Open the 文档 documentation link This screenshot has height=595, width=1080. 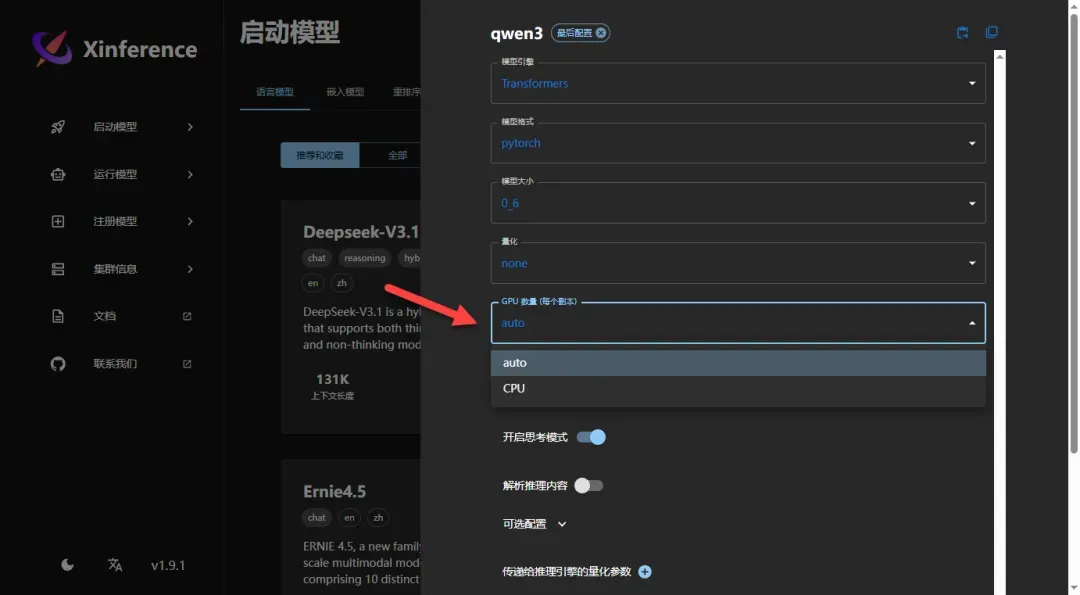point(105,316)
